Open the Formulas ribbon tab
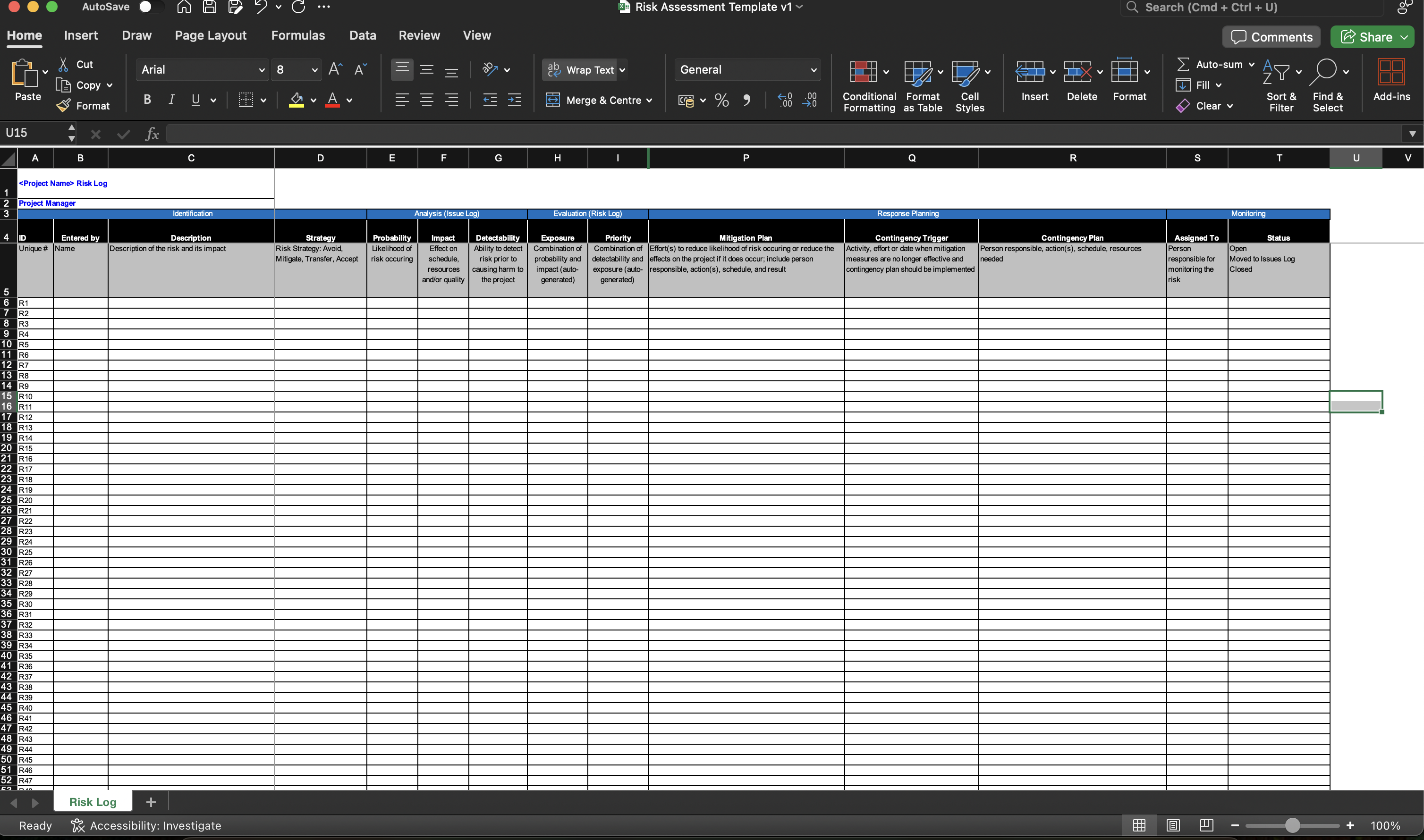The image size is (1424, 840). click(x=298, y=35)
